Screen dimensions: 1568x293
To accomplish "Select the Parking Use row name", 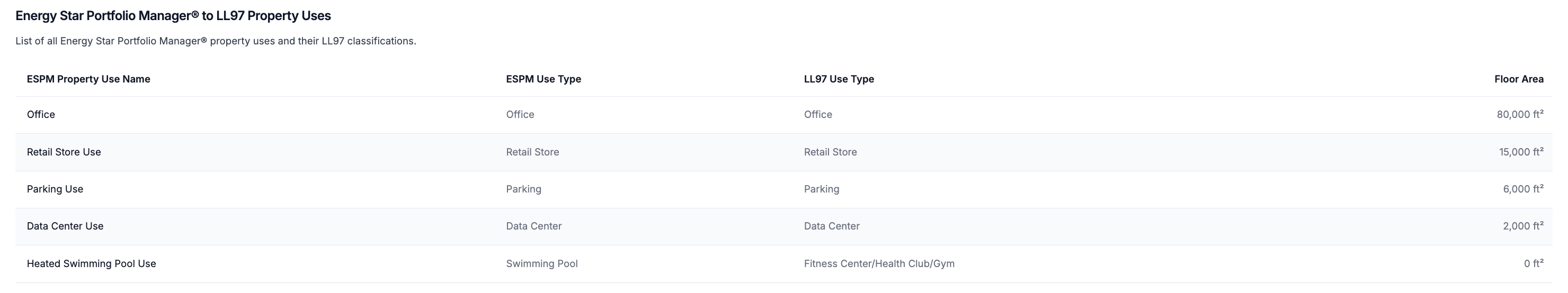I will [55, 189].
